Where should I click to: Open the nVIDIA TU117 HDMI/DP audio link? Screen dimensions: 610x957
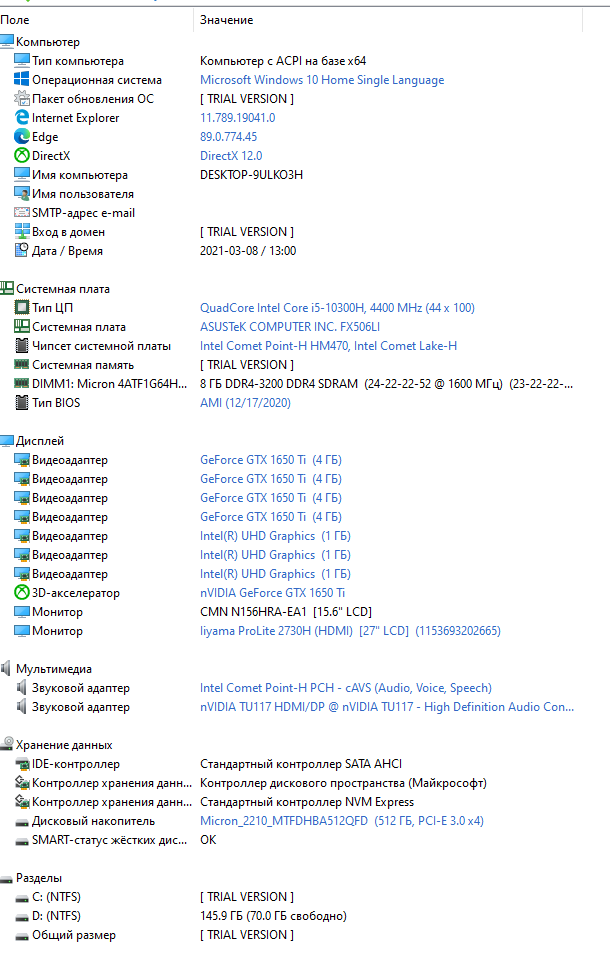coord(387,706)
